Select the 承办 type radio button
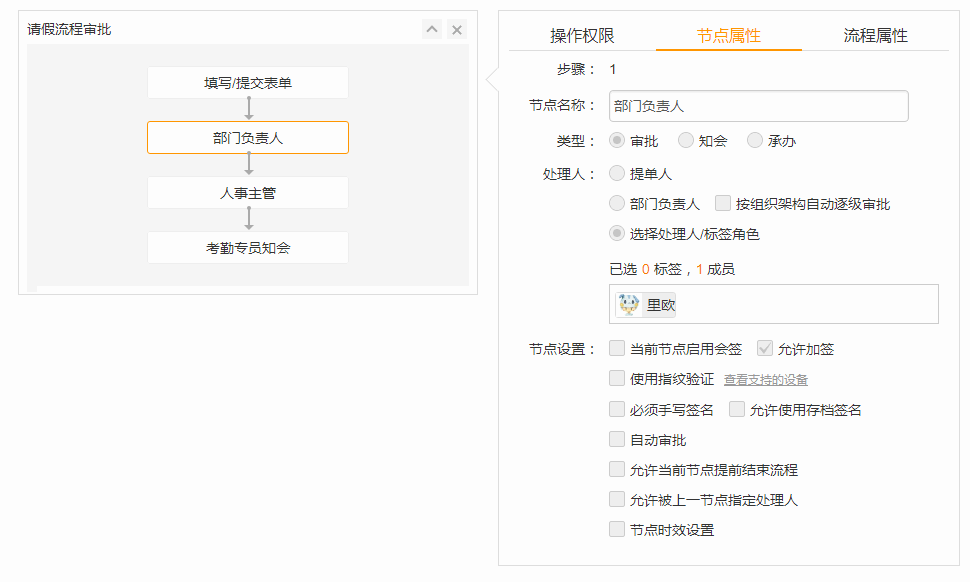This screenshot has width=970, height=582. 755,140
